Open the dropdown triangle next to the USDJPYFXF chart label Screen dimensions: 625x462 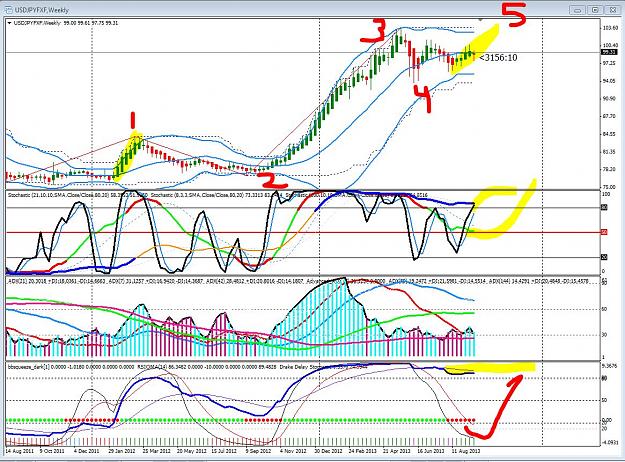(9, 23)
